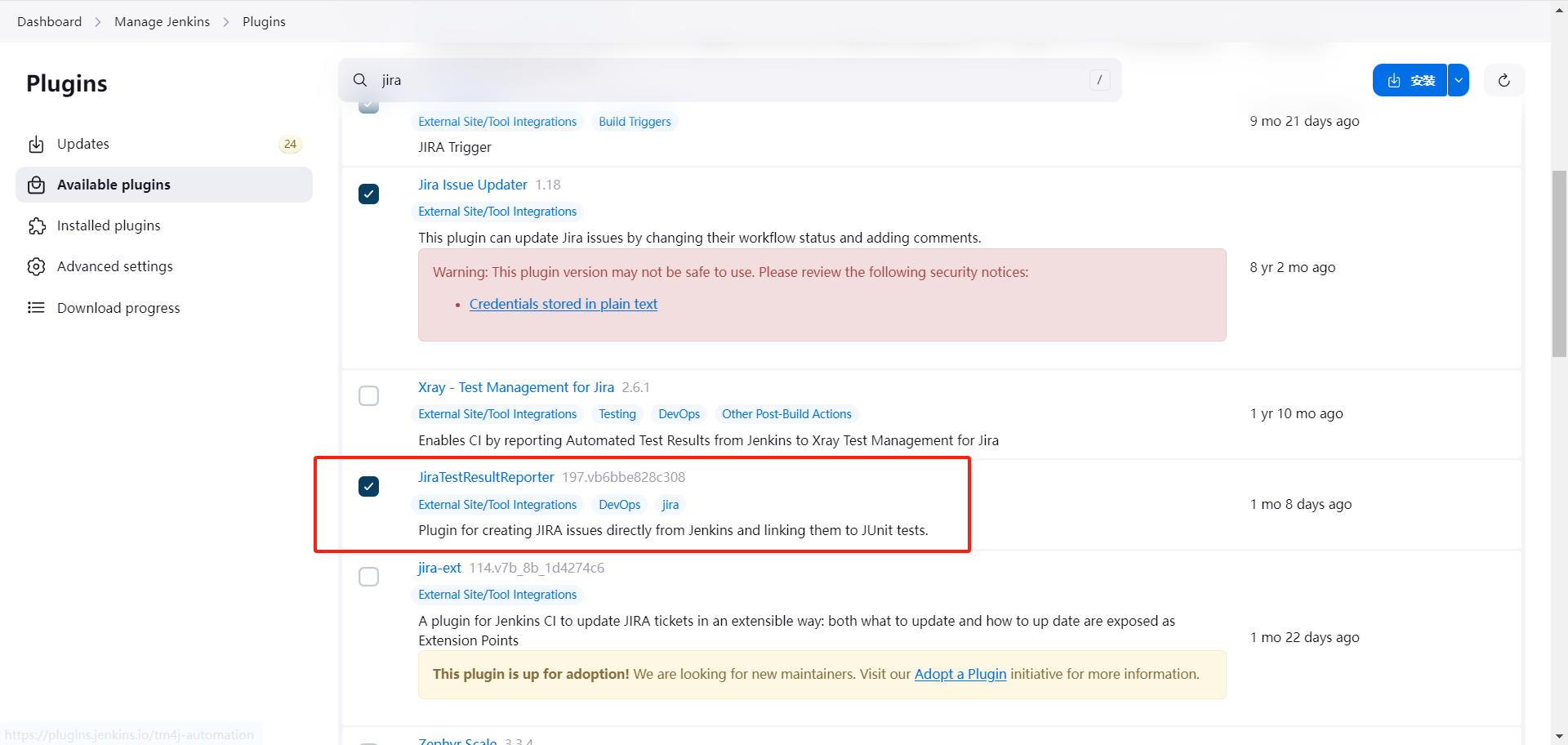Open the install button dropdown arrow

(1459, 80)
